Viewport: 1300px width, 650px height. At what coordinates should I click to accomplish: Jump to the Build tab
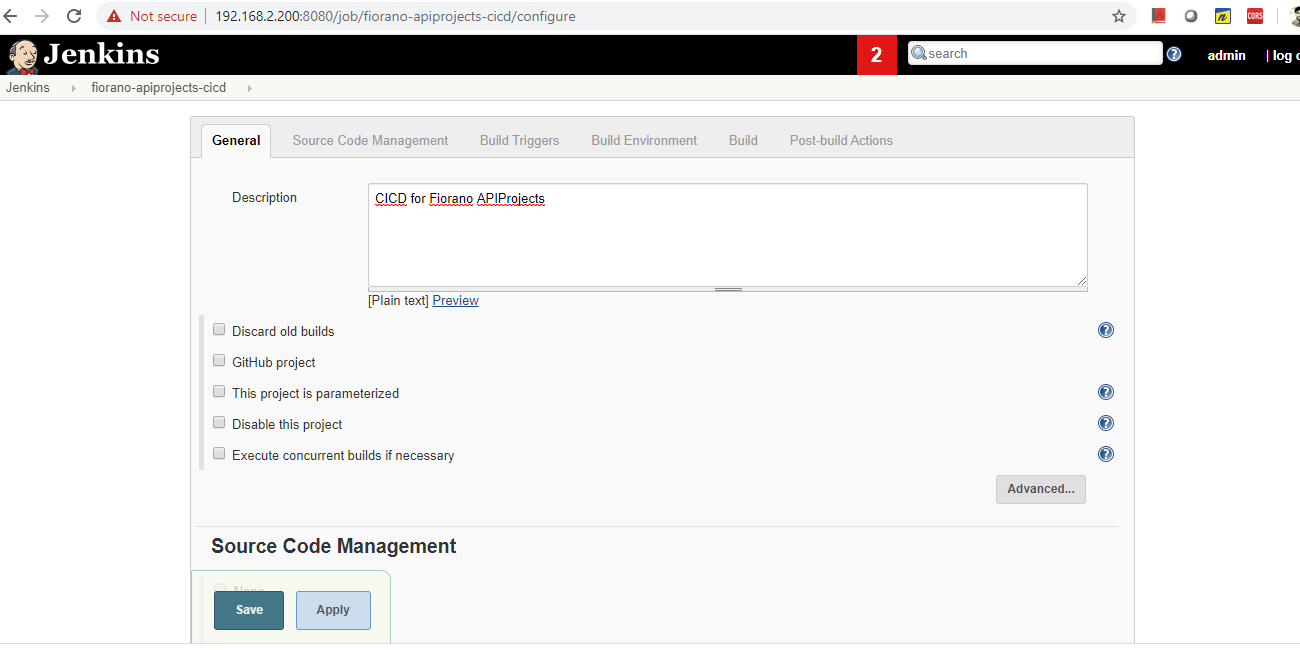point(743,140)
